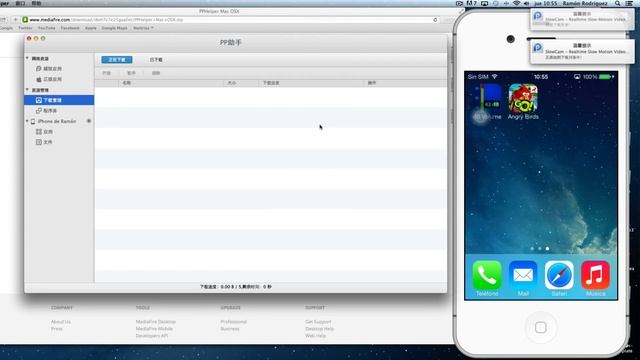
Task: Click the download speed status bar text
Action: (x=236, y=287)
